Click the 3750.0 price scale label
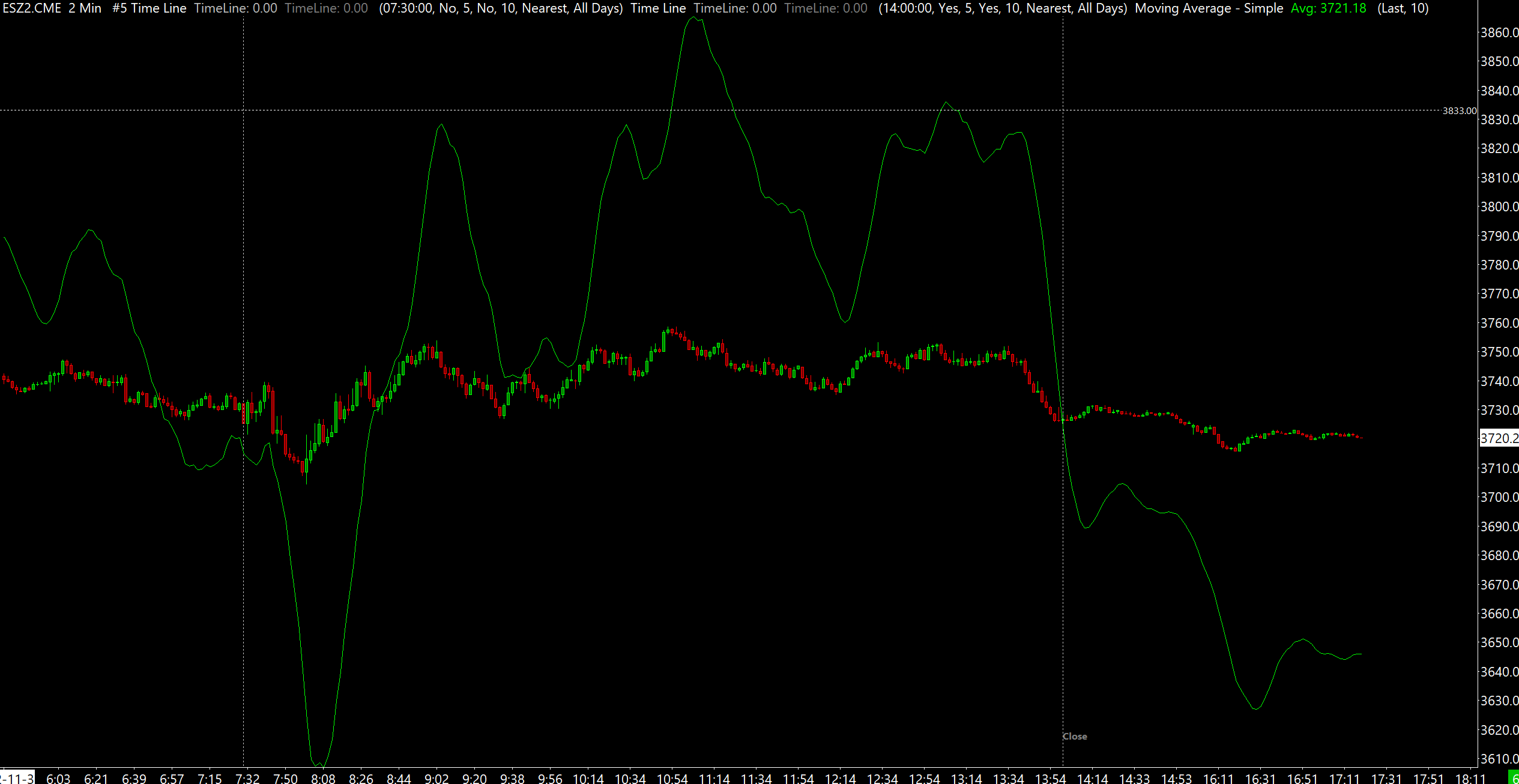Image resolution: width=1519 pixels, height=784 pixels. pyautogui.click(x=1499, y=352)
